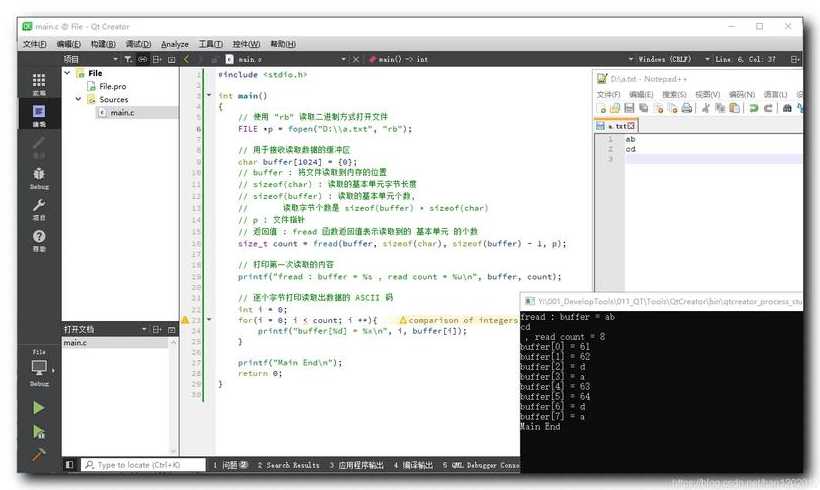Select File.pro in project tree
820x490 pixels.
click(x=112, y=86)
